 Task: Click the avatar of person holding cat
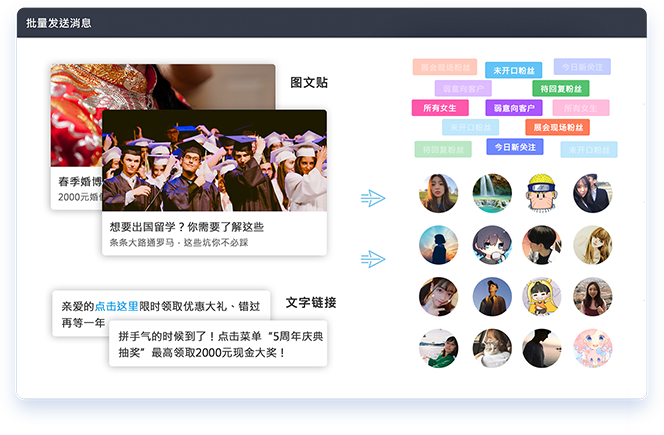click(x=492, y=348)
